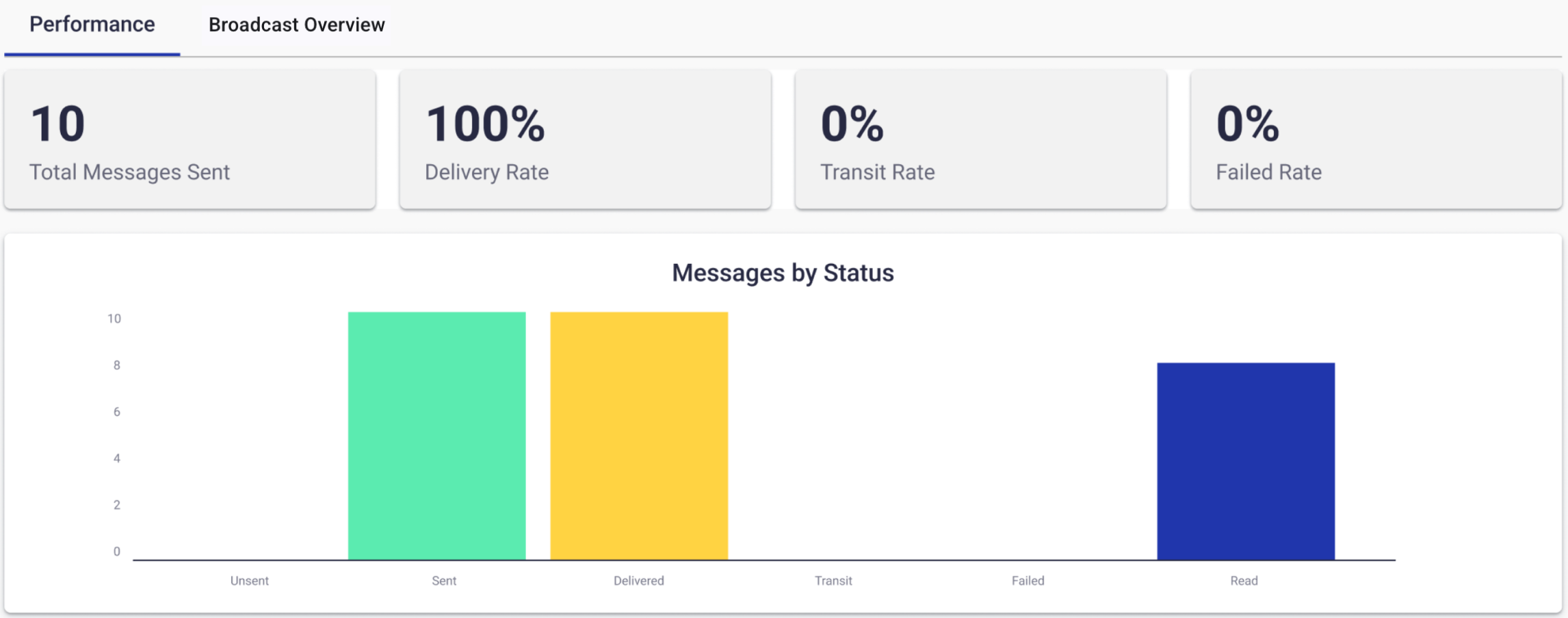Switch to the Performance tab

92,25
